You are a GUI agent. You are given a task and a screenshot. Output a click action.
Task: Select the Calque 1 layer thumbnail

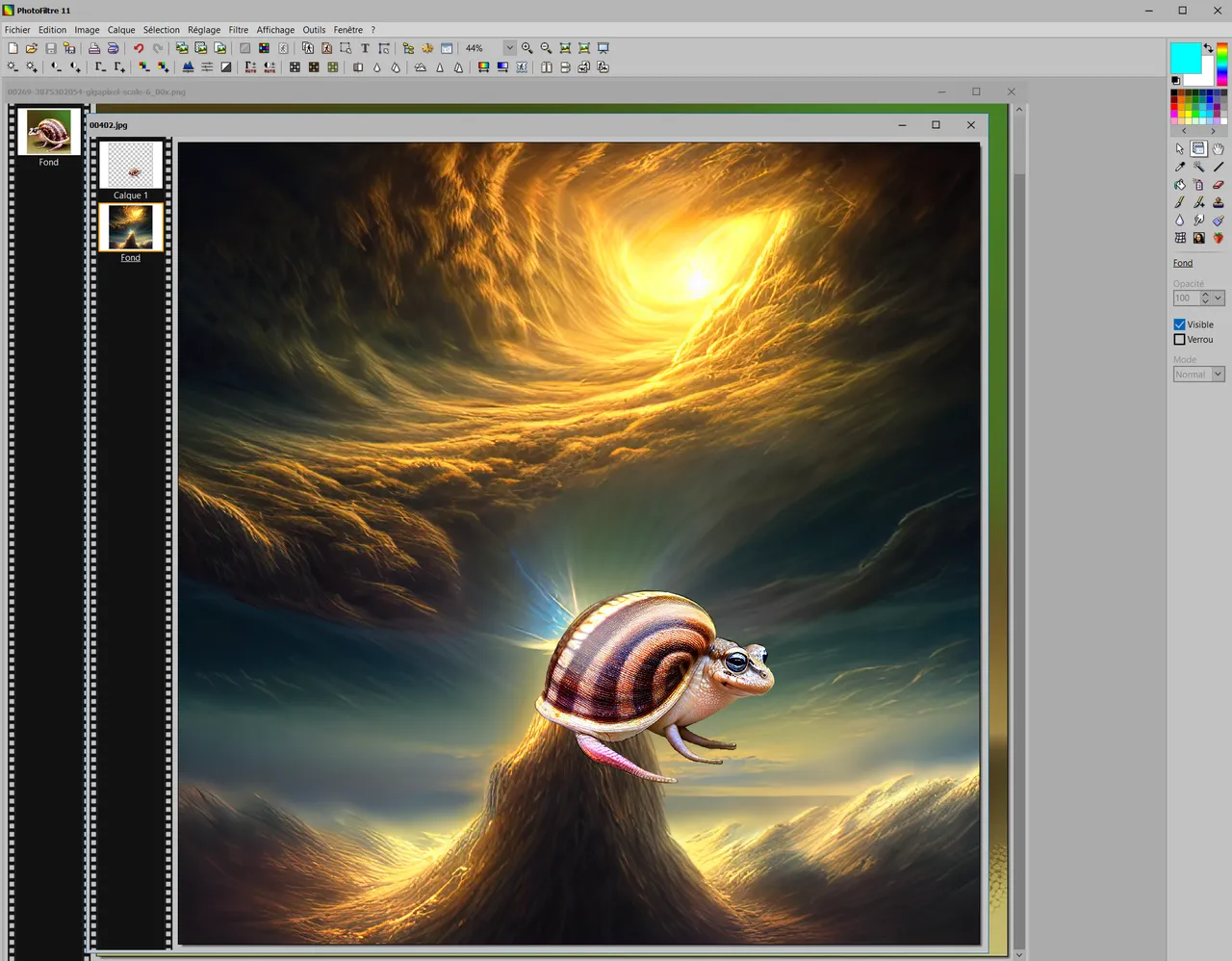click(x=131, y=166)
